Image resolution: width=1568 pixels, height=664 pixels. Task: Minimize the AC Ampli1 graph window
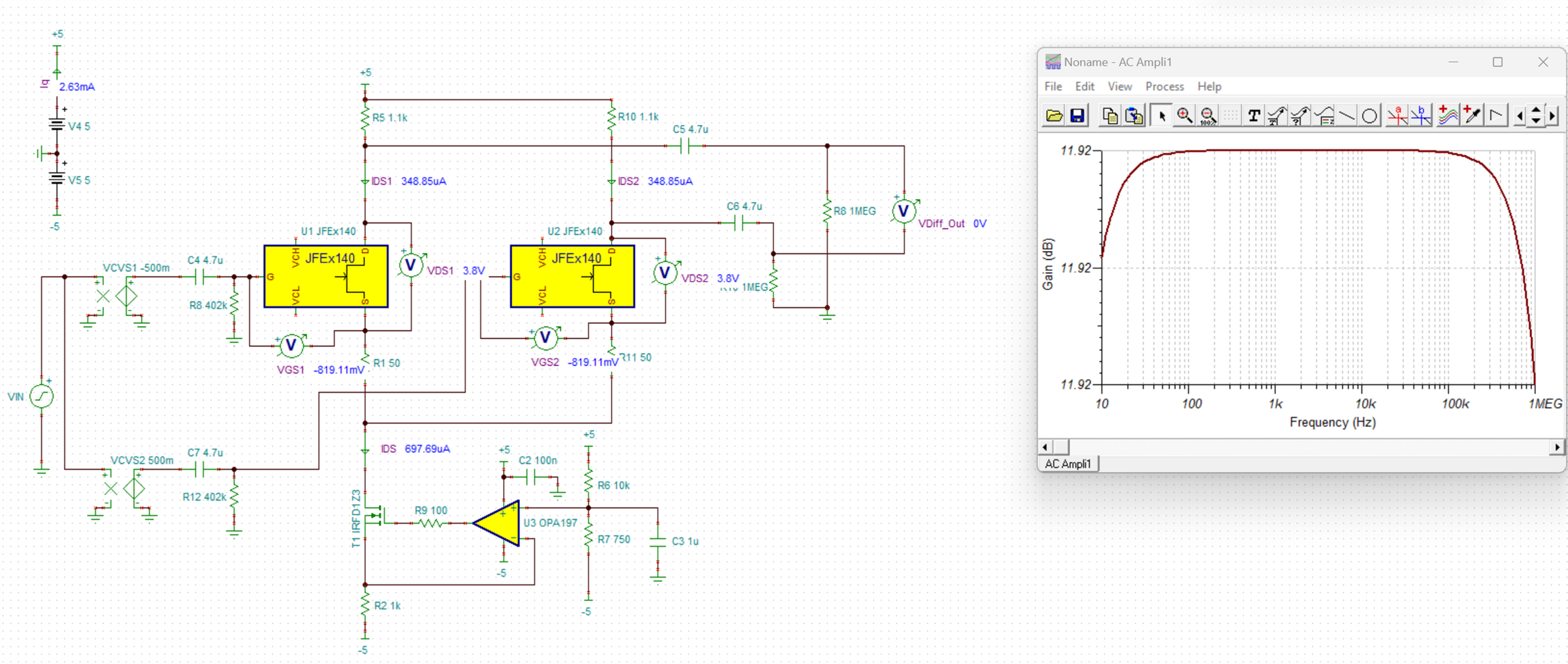click(1453, 62)
